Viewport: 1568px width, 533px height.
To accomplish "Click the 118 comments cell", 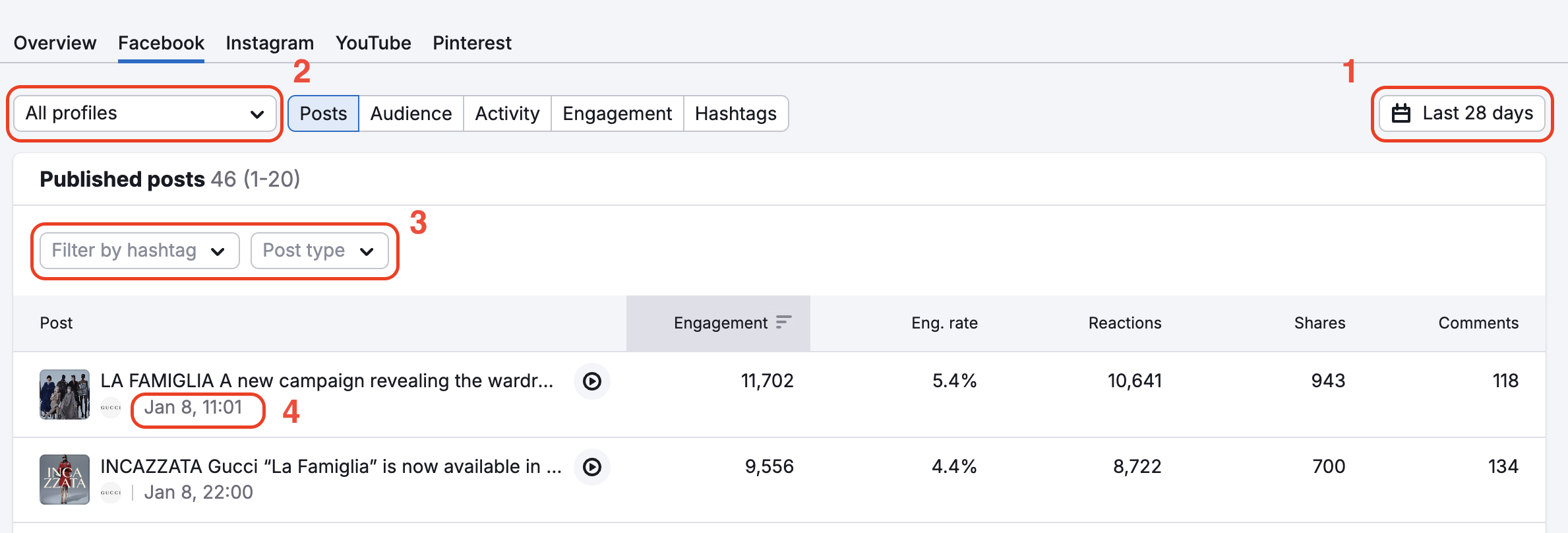I will click(1505, 381).
